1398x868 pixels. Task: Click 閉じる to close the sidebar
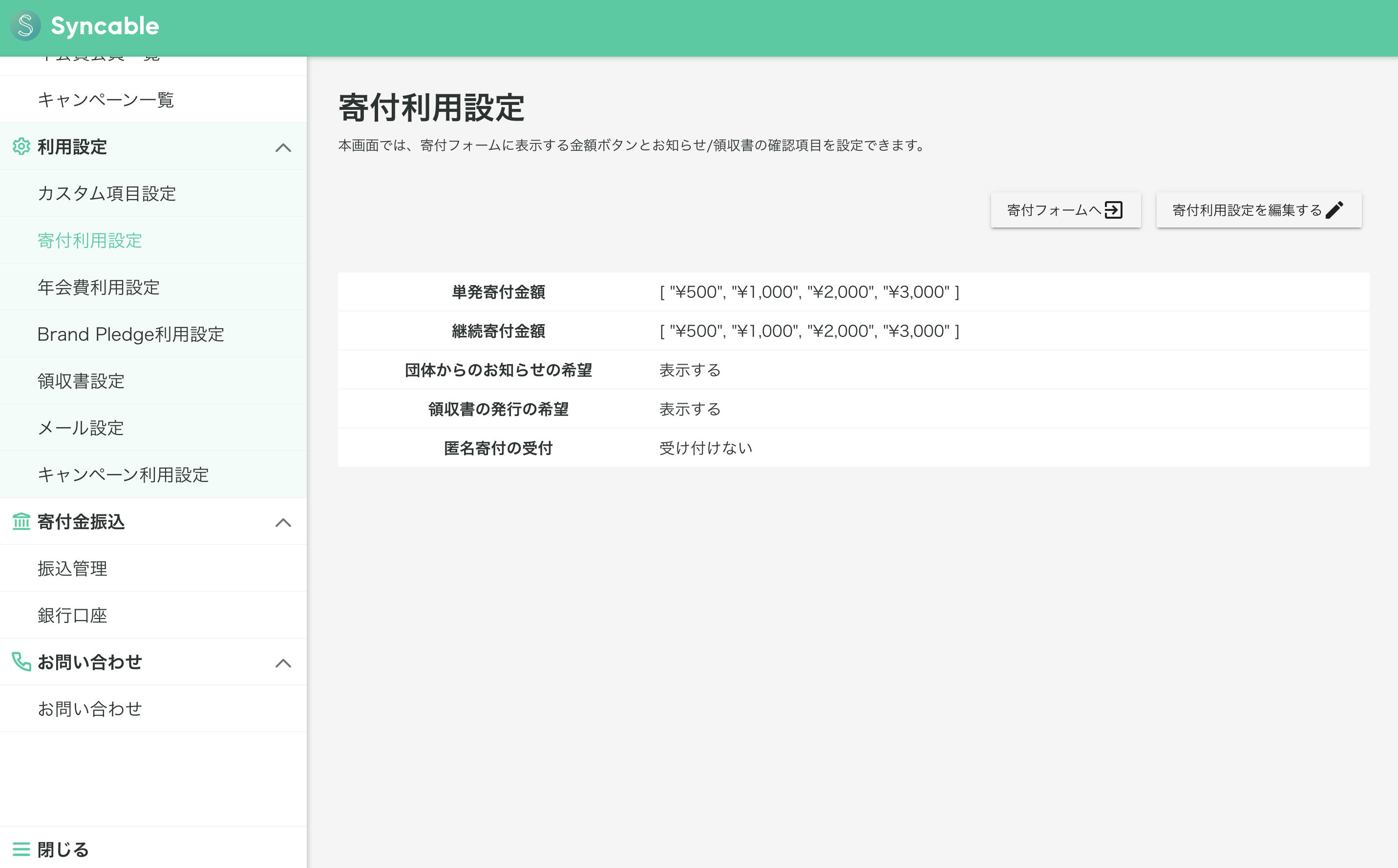[x=63, y=849]
